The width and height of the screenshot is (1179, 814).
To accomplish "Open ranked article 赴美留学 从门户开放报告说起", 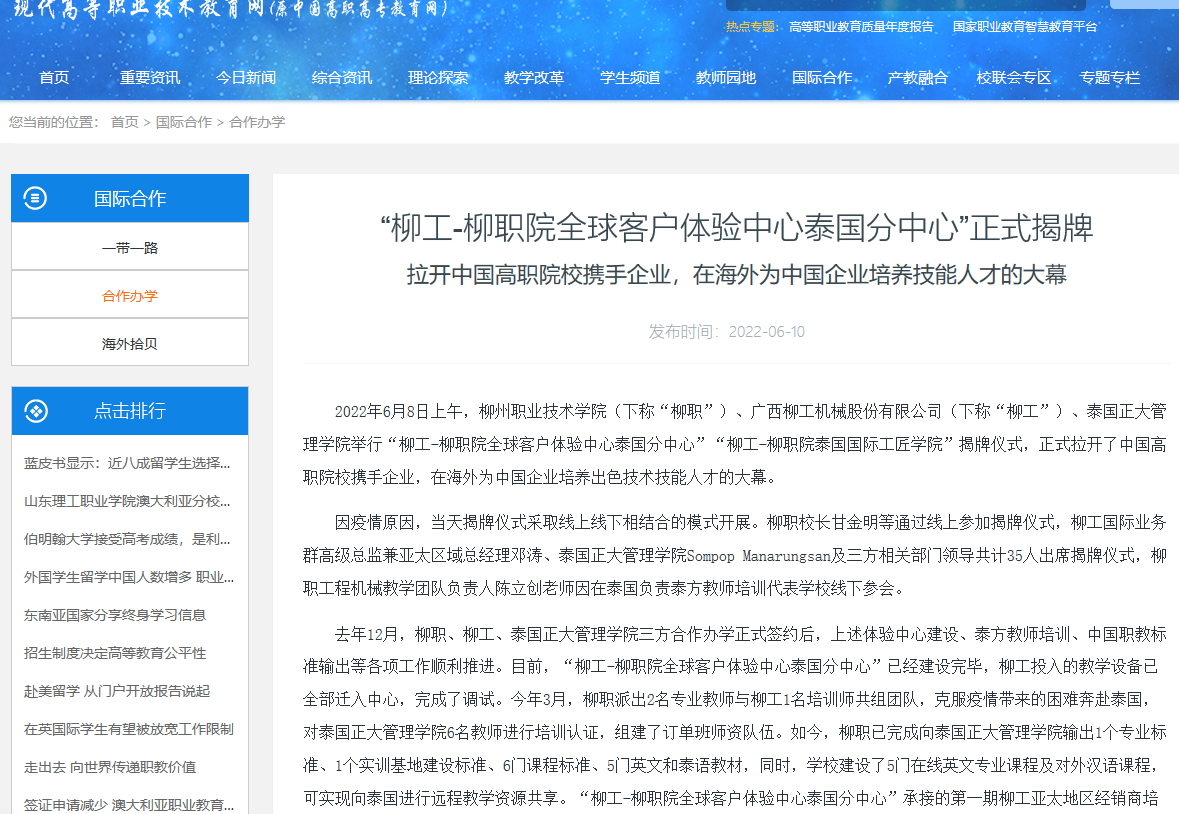I will tap(118, 691).
